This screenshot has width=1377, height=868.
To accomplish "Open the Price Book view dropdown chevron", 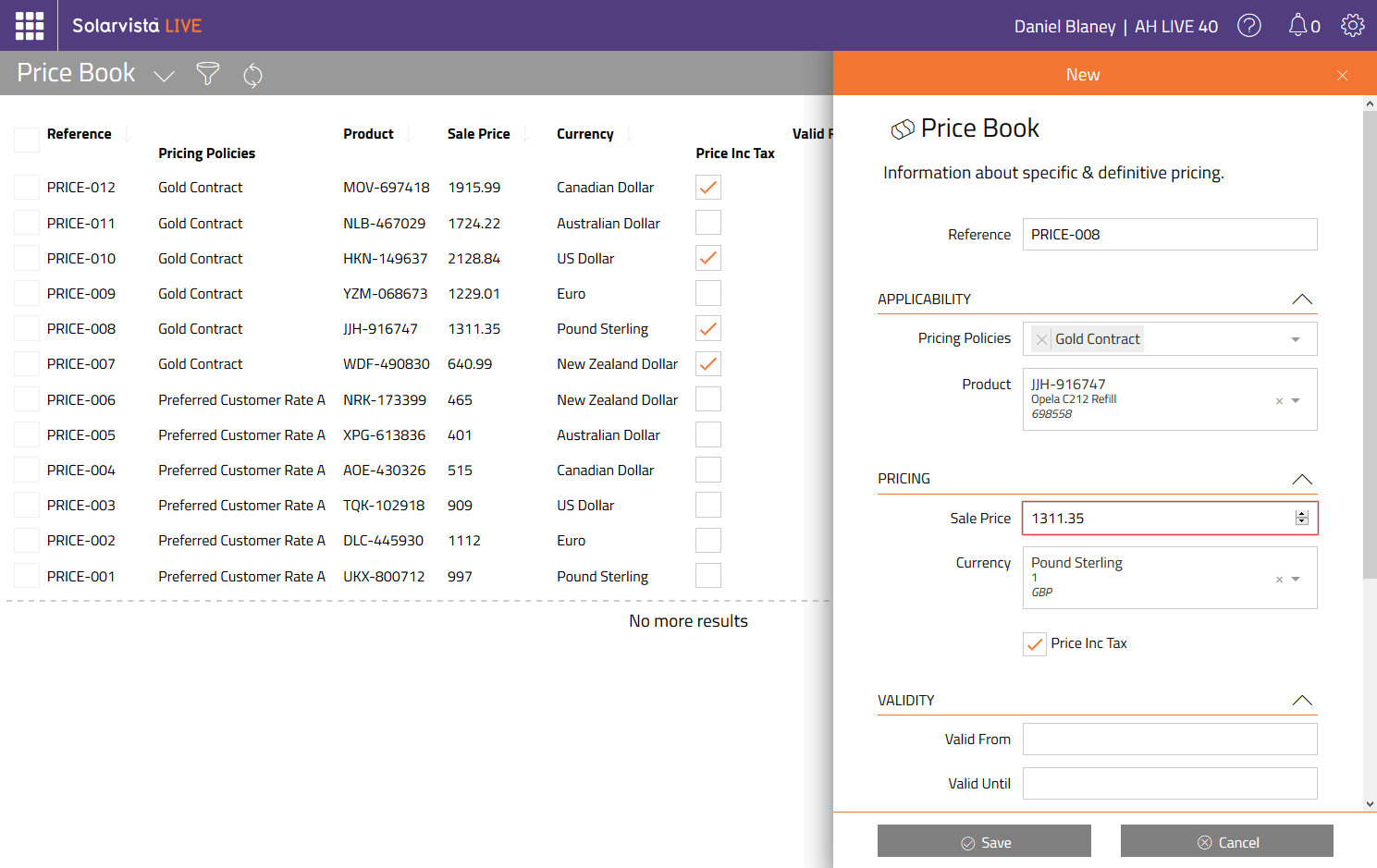I will pyautogui.click(x=164, y=76).
